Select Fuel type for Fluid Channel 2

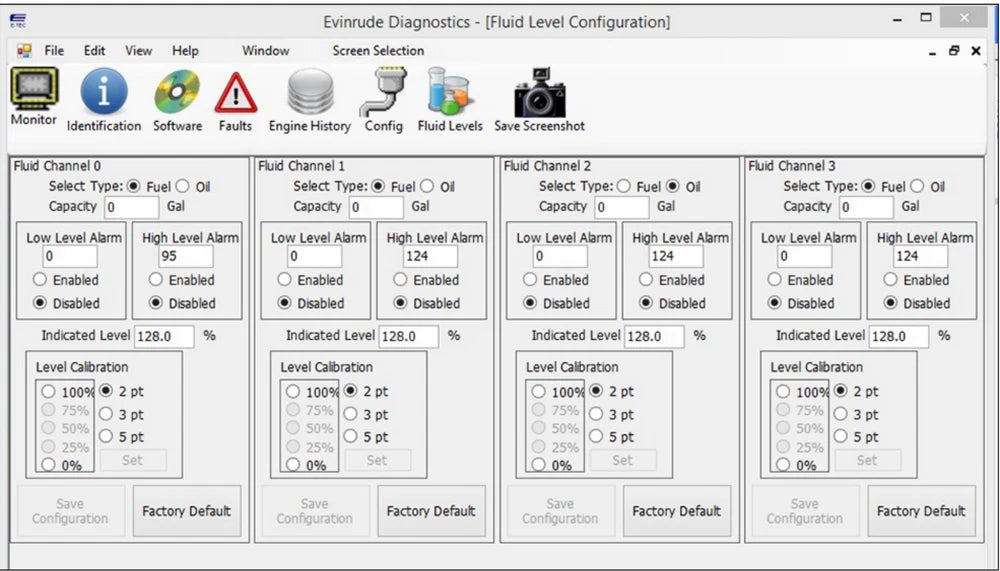coord(624,186)
